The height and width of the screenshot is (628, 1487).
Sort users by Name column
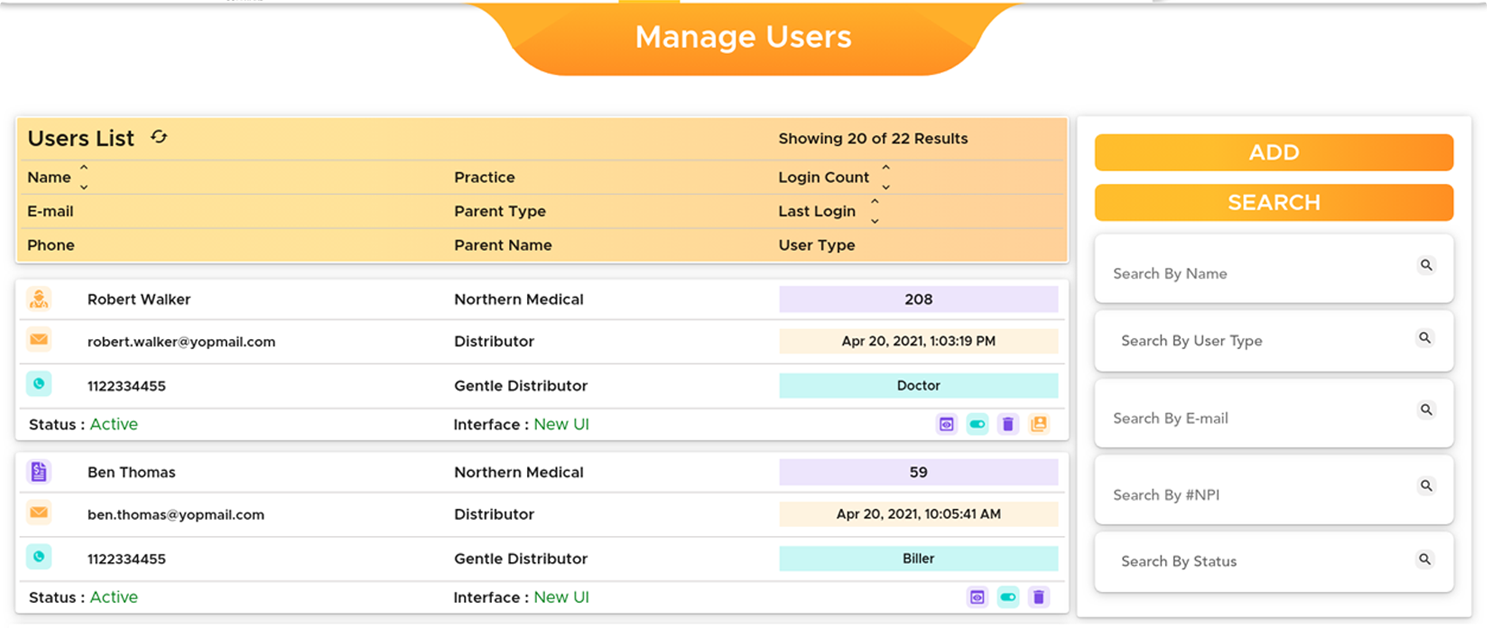[x=84, y=177]
